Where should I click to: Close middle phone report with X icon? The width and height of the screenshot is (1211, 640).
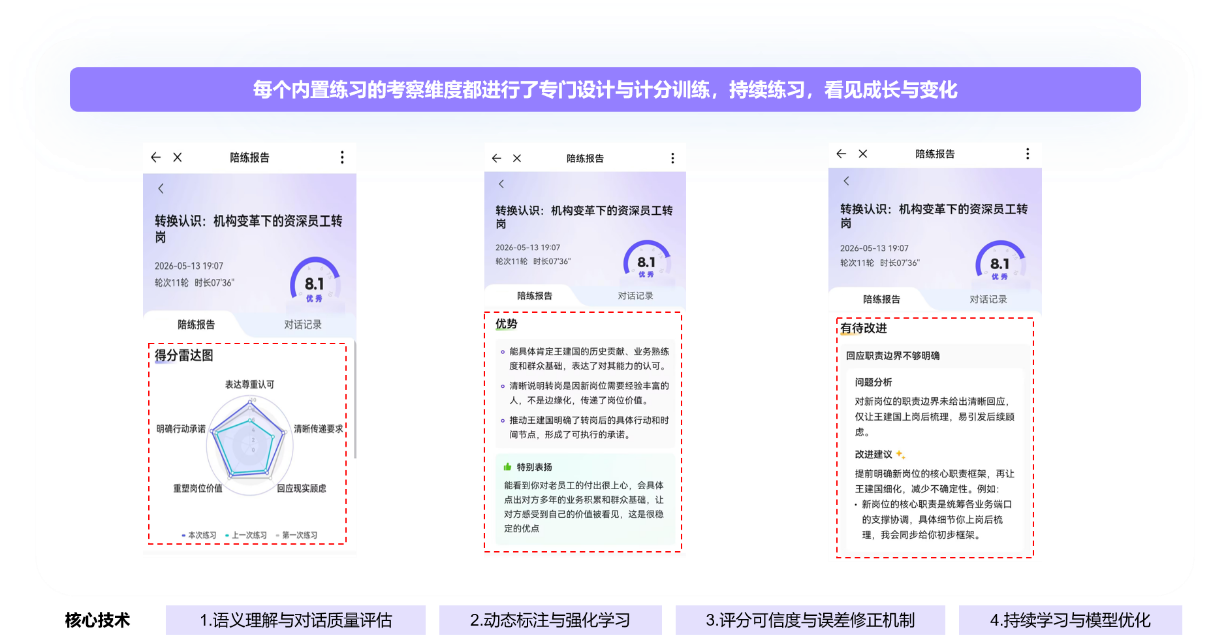(x=517, y=158)
